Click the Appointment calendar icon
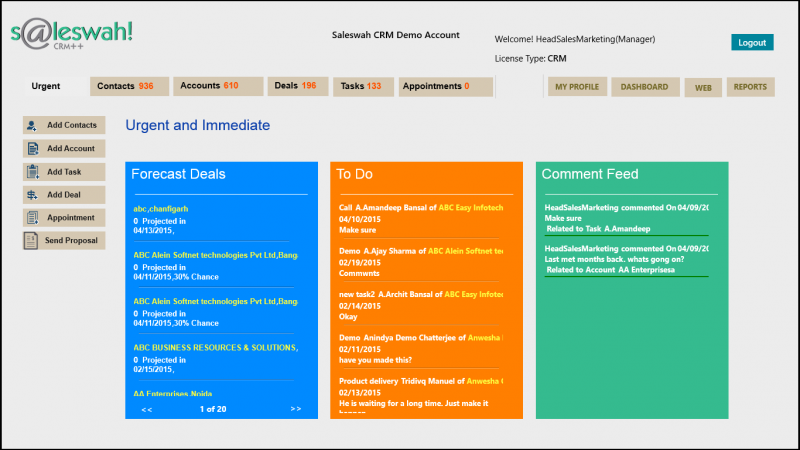 point(32,218)
